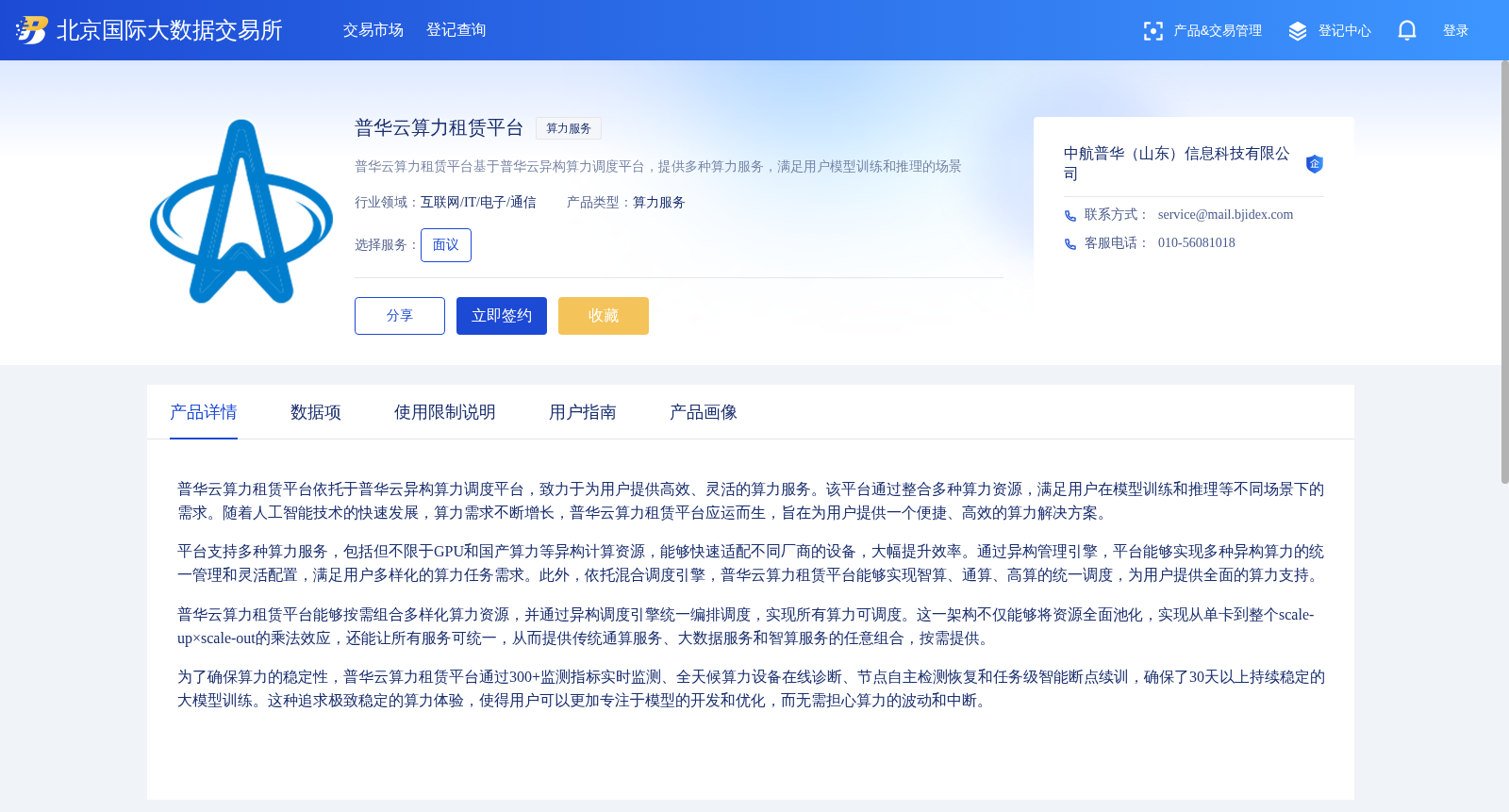Viewport: 1509px width, 812px height.
Task: Click the email service@mail.bjidex.com
Action: coord(1226,215)
